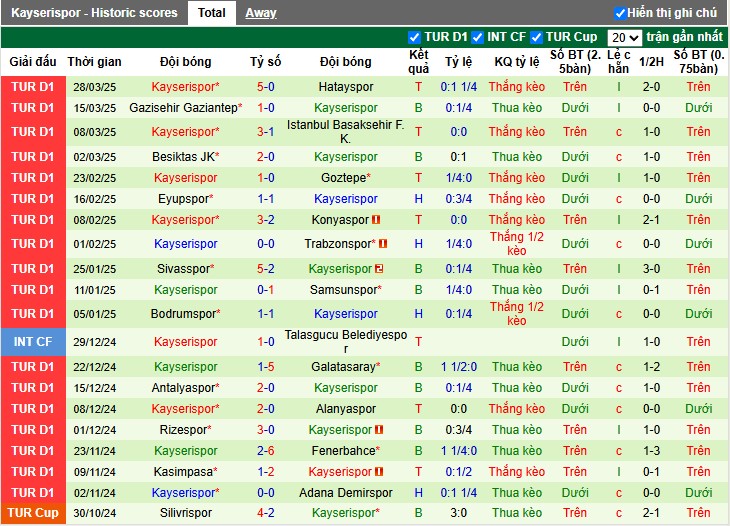
Task: Select handicap 3:0 on Silivrispor row
Action: [x=459, y=513]
